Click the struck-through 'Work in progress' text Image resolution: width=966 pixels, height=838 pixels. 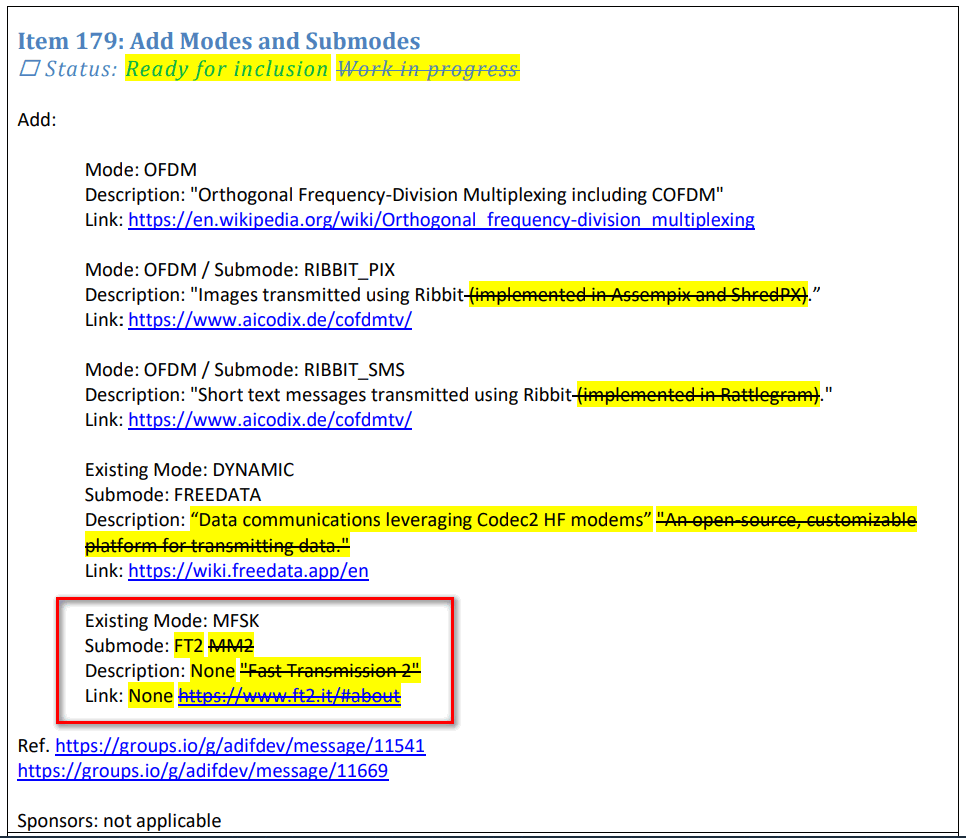coord(428,69)
